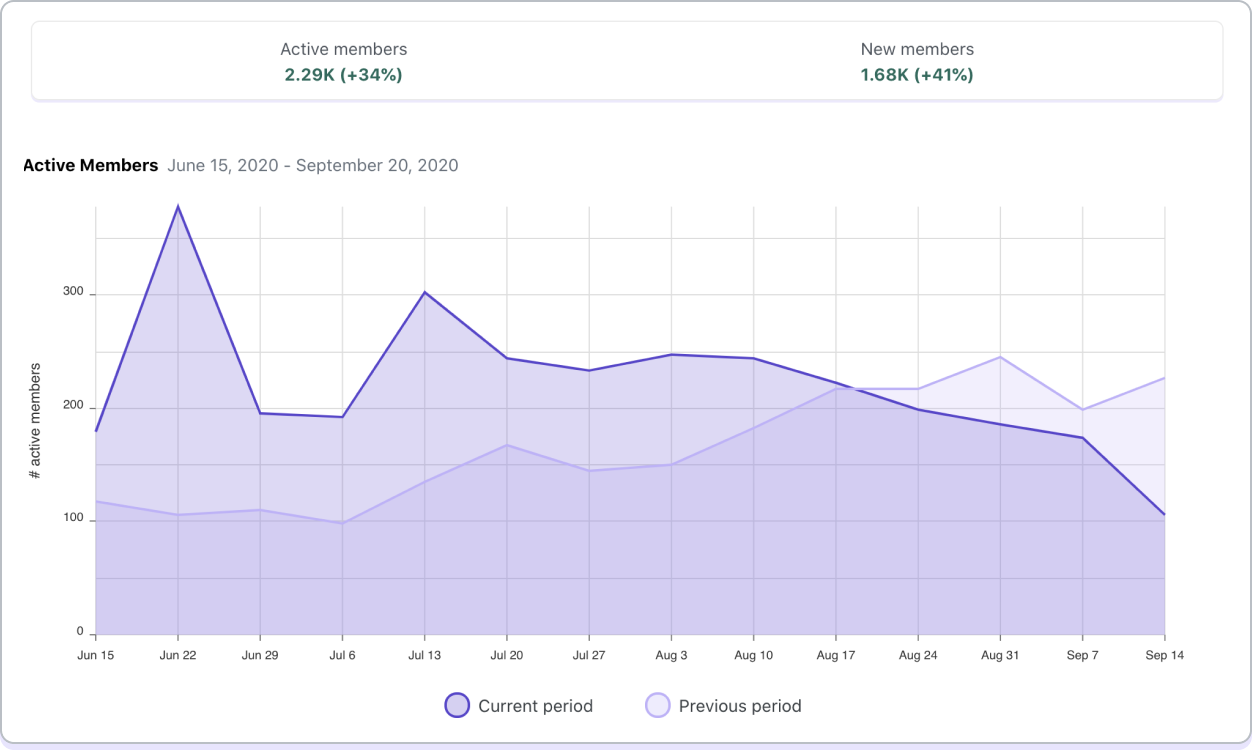This screenshot has width=1252, height=750.
Task: Click the Previous period low point at Jul 6
Action: (342, 523)
